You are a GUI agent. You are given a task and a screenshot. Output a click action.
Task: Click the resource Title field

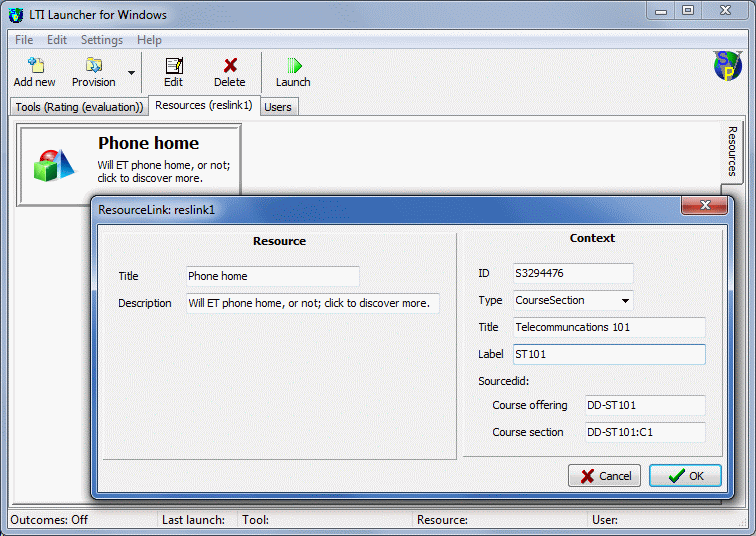point(272,276)
